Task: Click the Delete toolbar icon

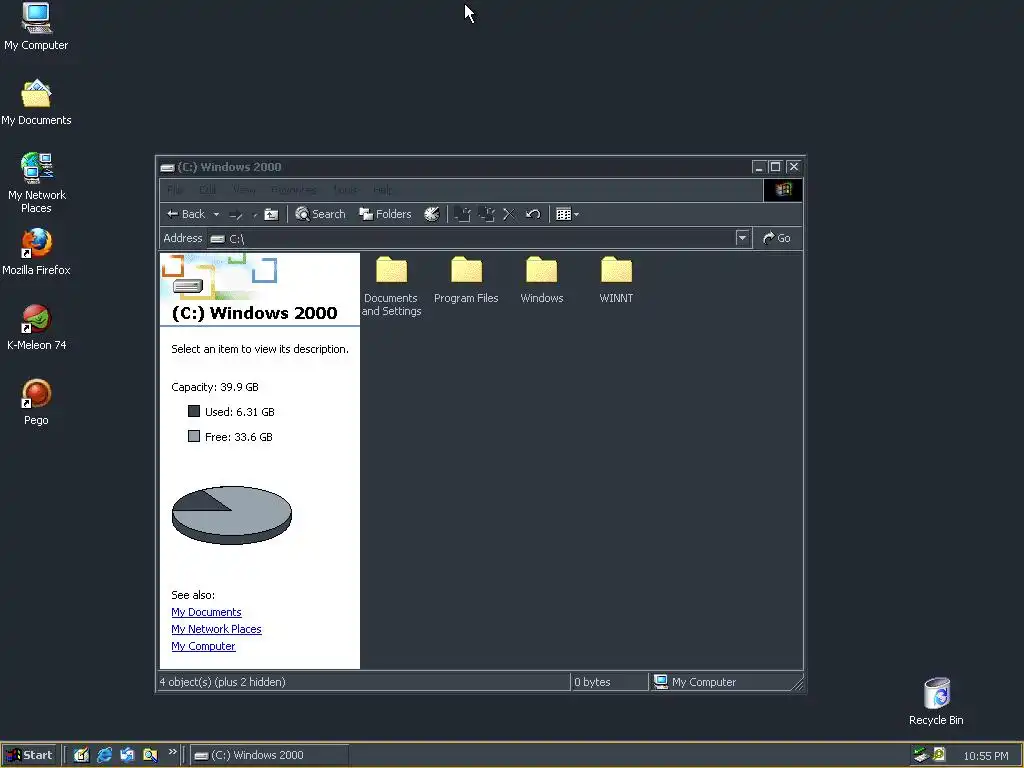Action: click(x=509, y=214)
